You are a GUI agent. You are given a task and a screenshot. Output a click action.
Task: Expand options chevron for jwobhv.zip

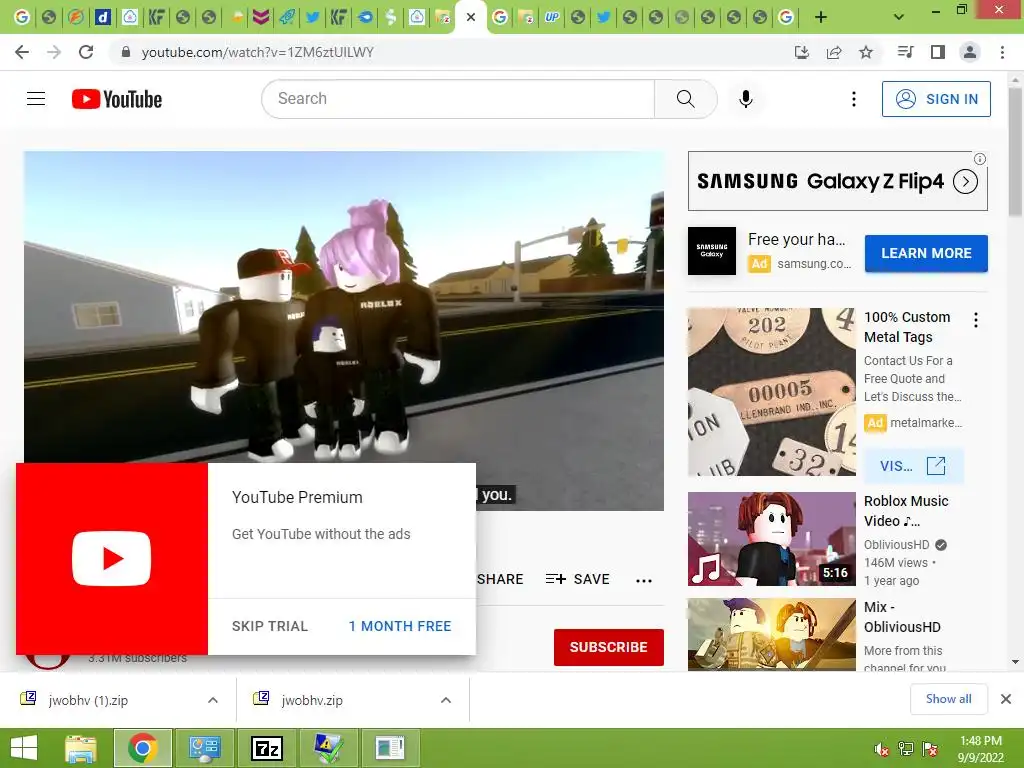click(446, 700)
